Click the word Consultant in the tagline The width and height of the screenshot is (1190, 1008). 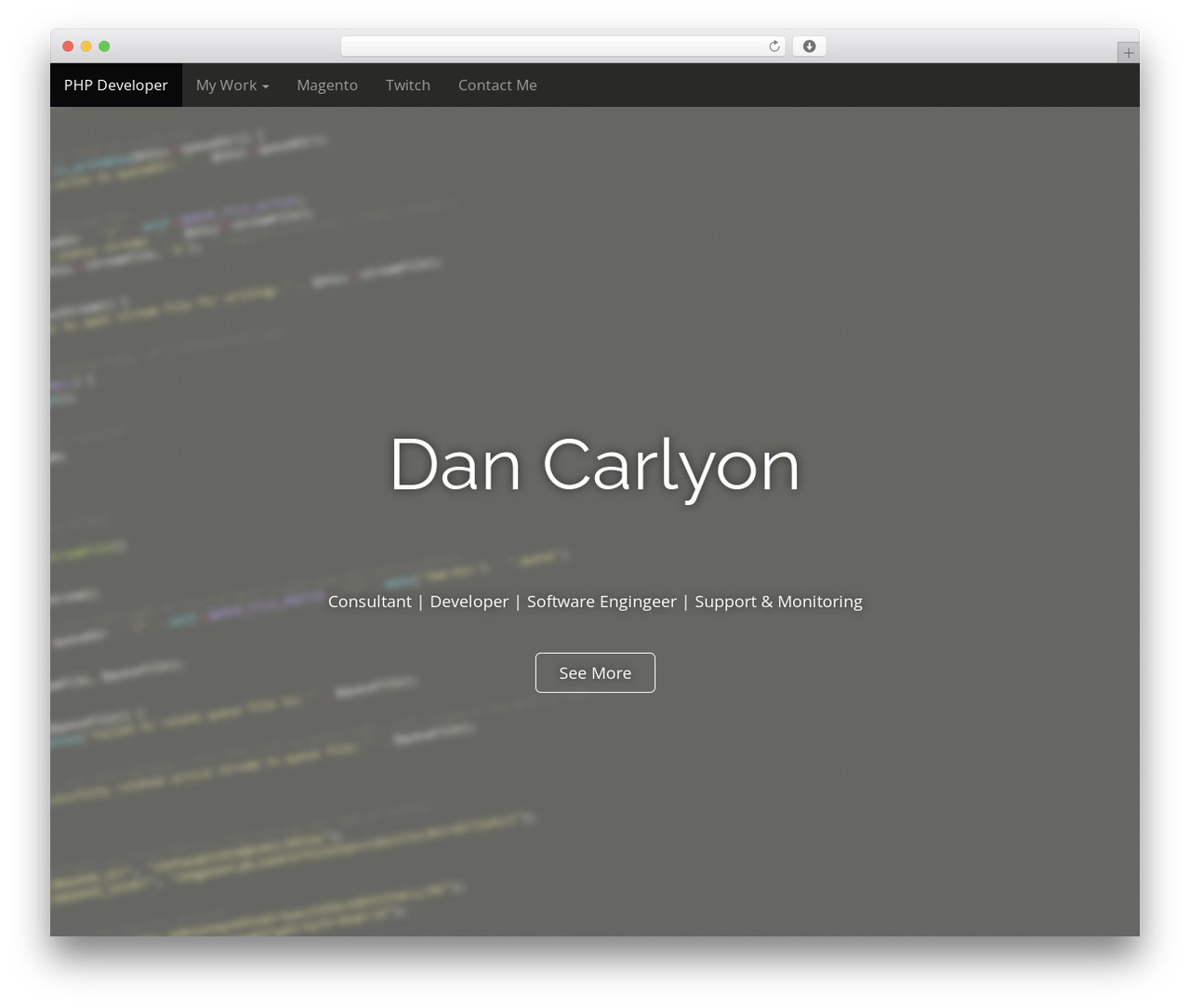[370, 602]
